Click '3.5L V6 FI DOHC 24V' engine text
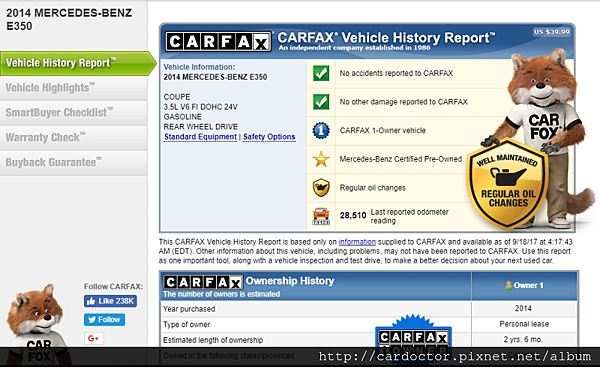Image resolution: width=600 pixels, height=367 pixels. [x=201, y=107]
